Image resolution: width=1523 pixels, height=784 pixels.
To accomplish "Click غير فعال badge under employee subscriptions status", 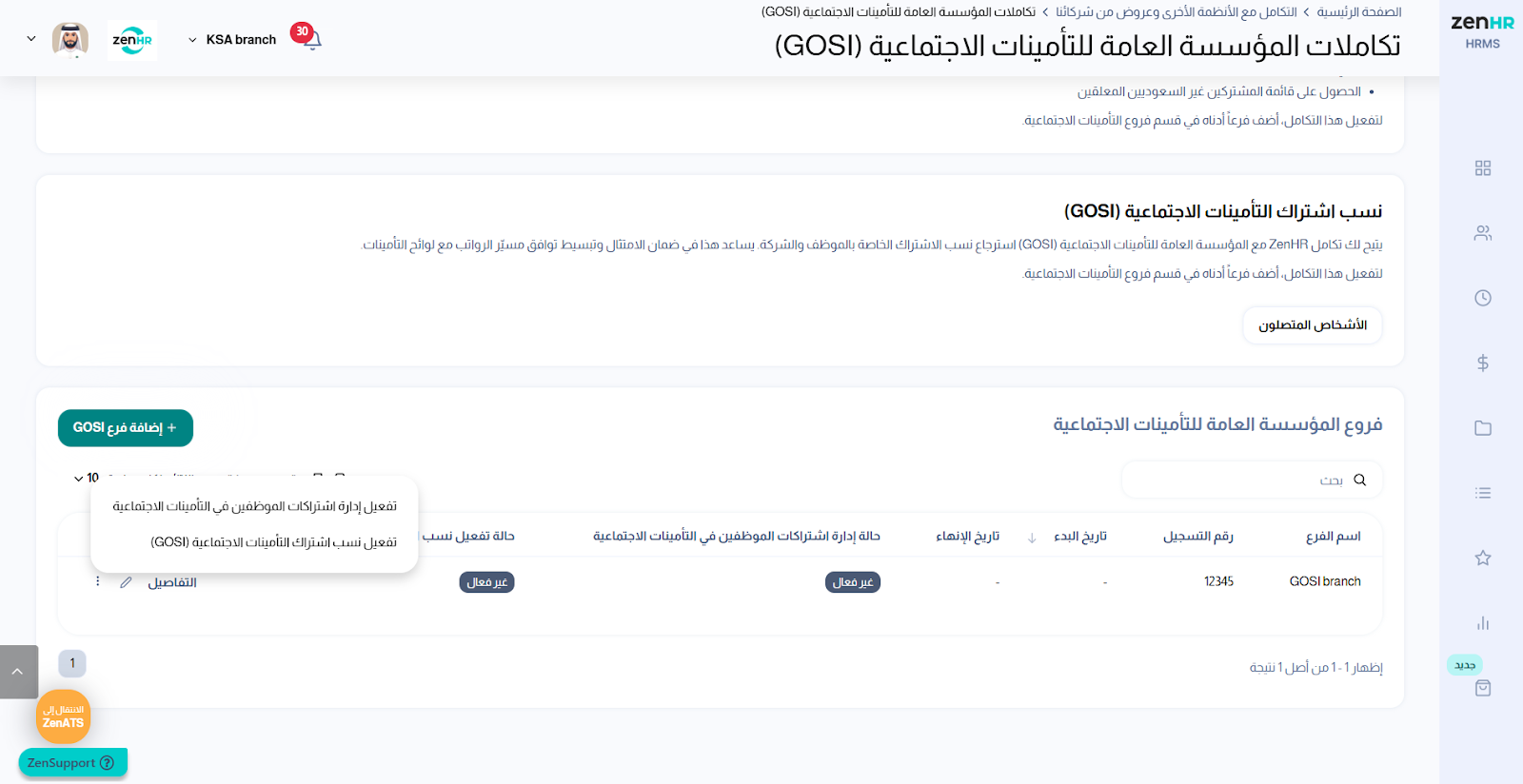I will click(853, 582).
